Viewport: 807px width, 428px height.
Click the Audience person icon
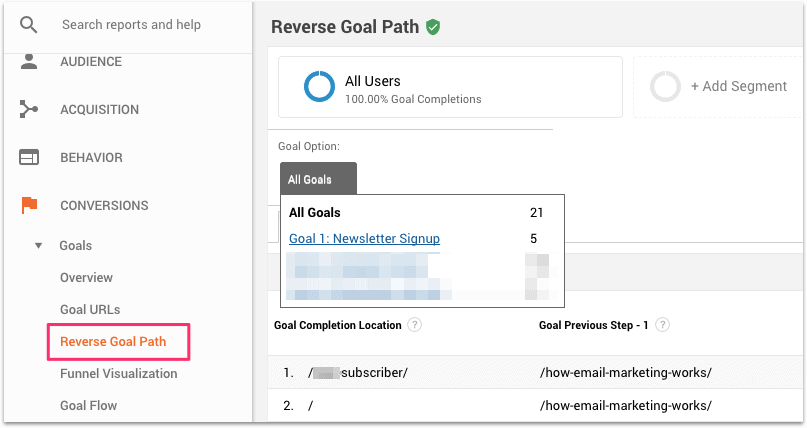pos(29,62)
